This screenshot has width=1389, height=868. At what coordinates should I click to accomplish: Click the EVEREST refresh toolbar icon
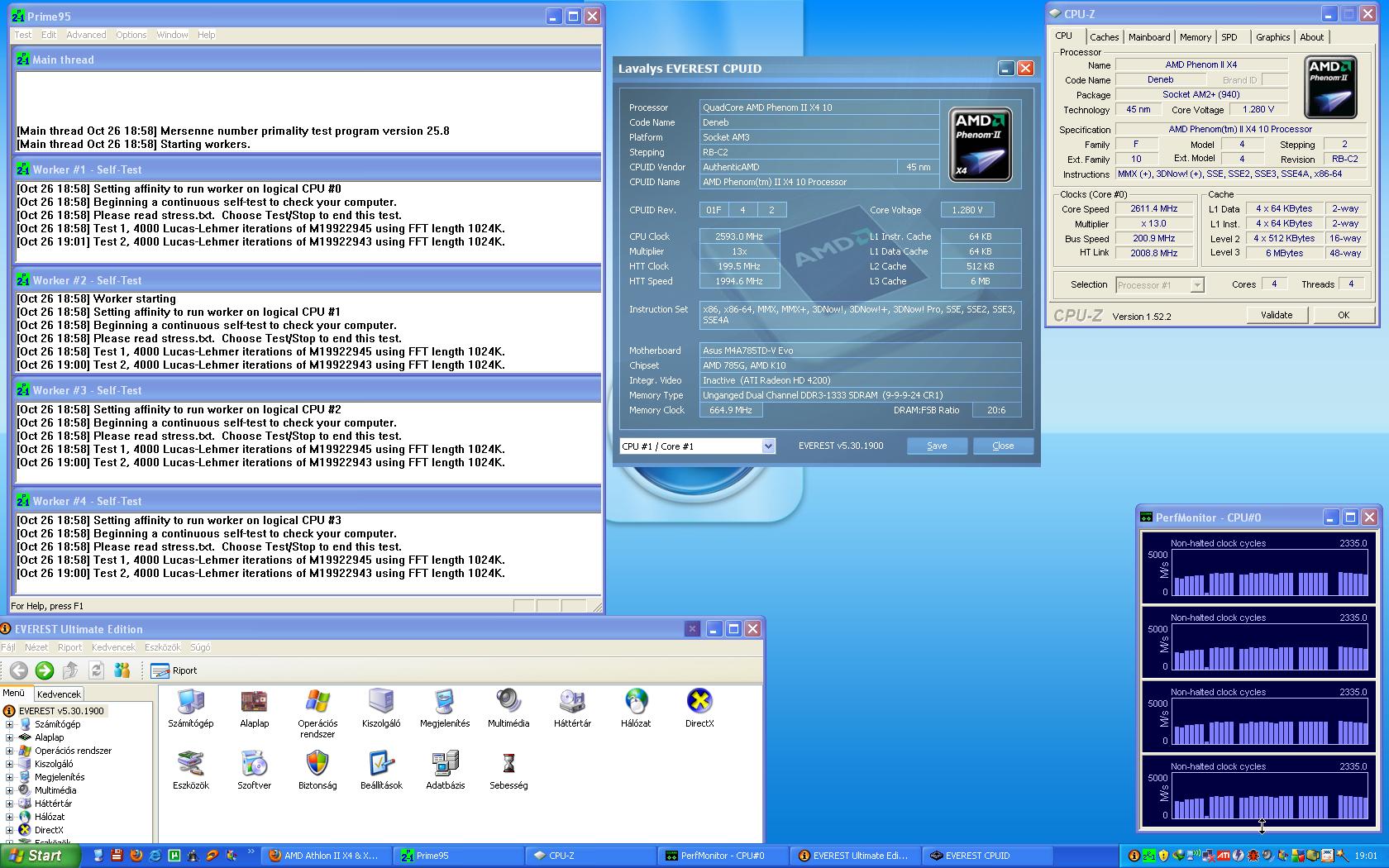(96, 670)
